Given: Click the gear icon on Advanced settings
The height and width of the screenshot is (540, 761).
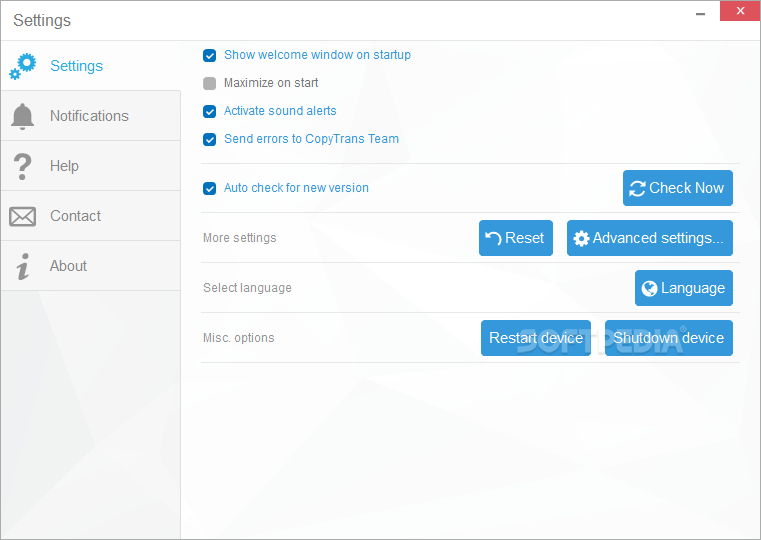Looking at the screenshot, I should coord(581,239).
